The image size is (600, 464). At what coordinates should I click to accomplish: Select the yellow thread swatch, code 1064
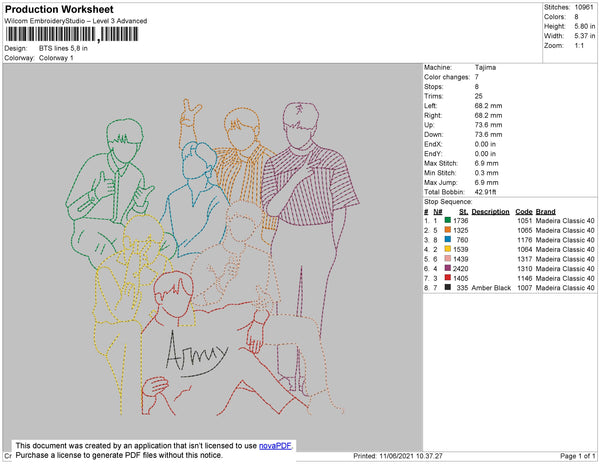point(448,249)
